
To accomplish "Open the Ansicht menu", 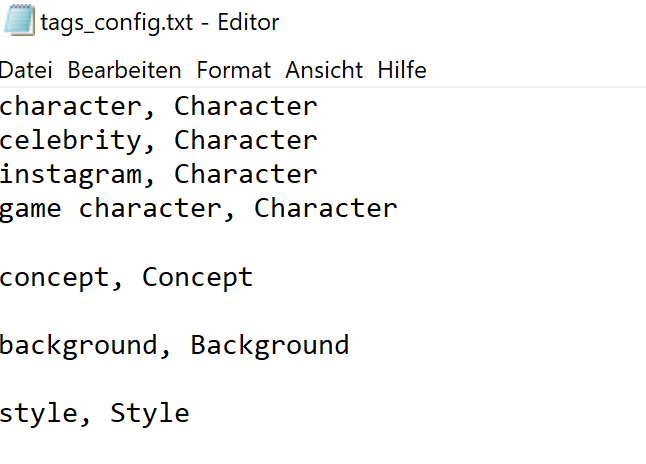I will tap(324, 70).
